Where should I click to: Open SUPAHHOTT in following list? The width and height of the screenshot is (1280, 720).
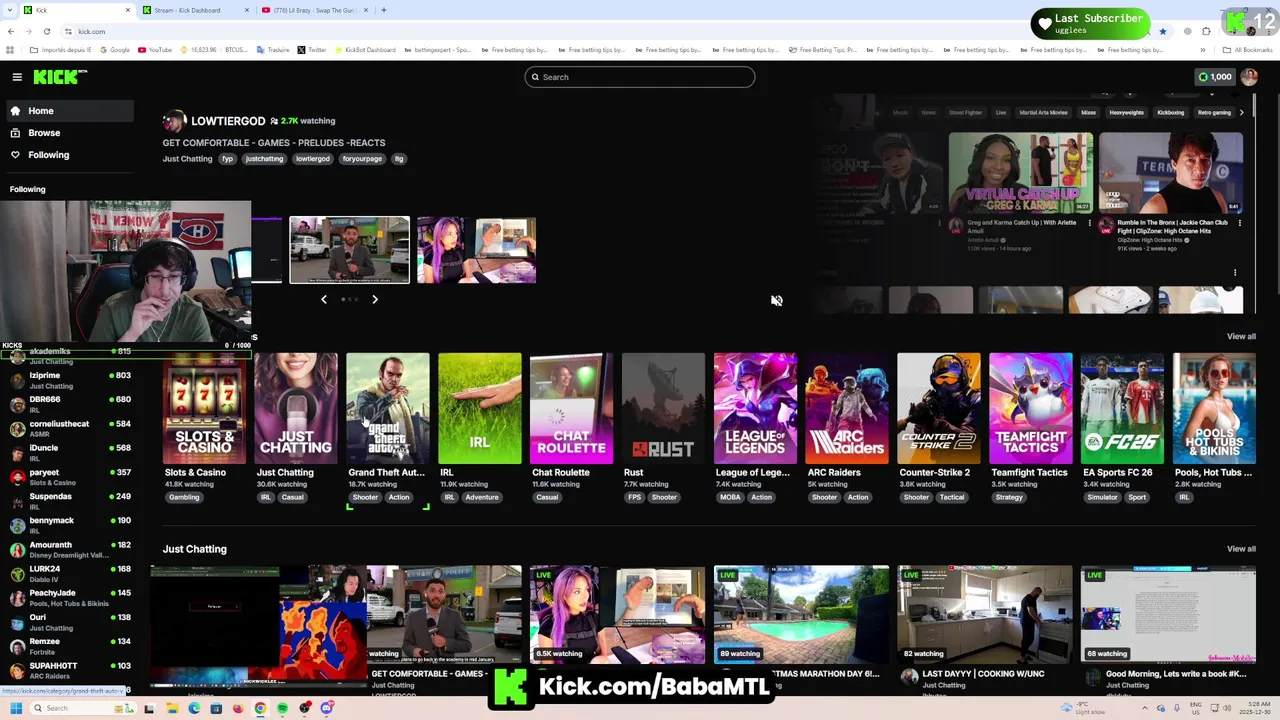coord(70,670)
